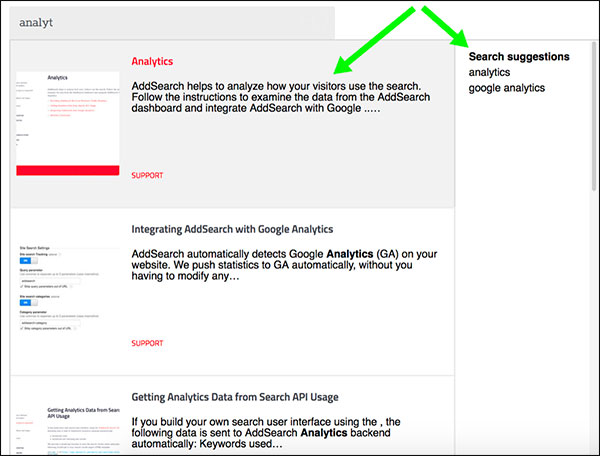Click the "Search suggestions" heading
This screenshot has width=600, height=456.
point(519,57)
